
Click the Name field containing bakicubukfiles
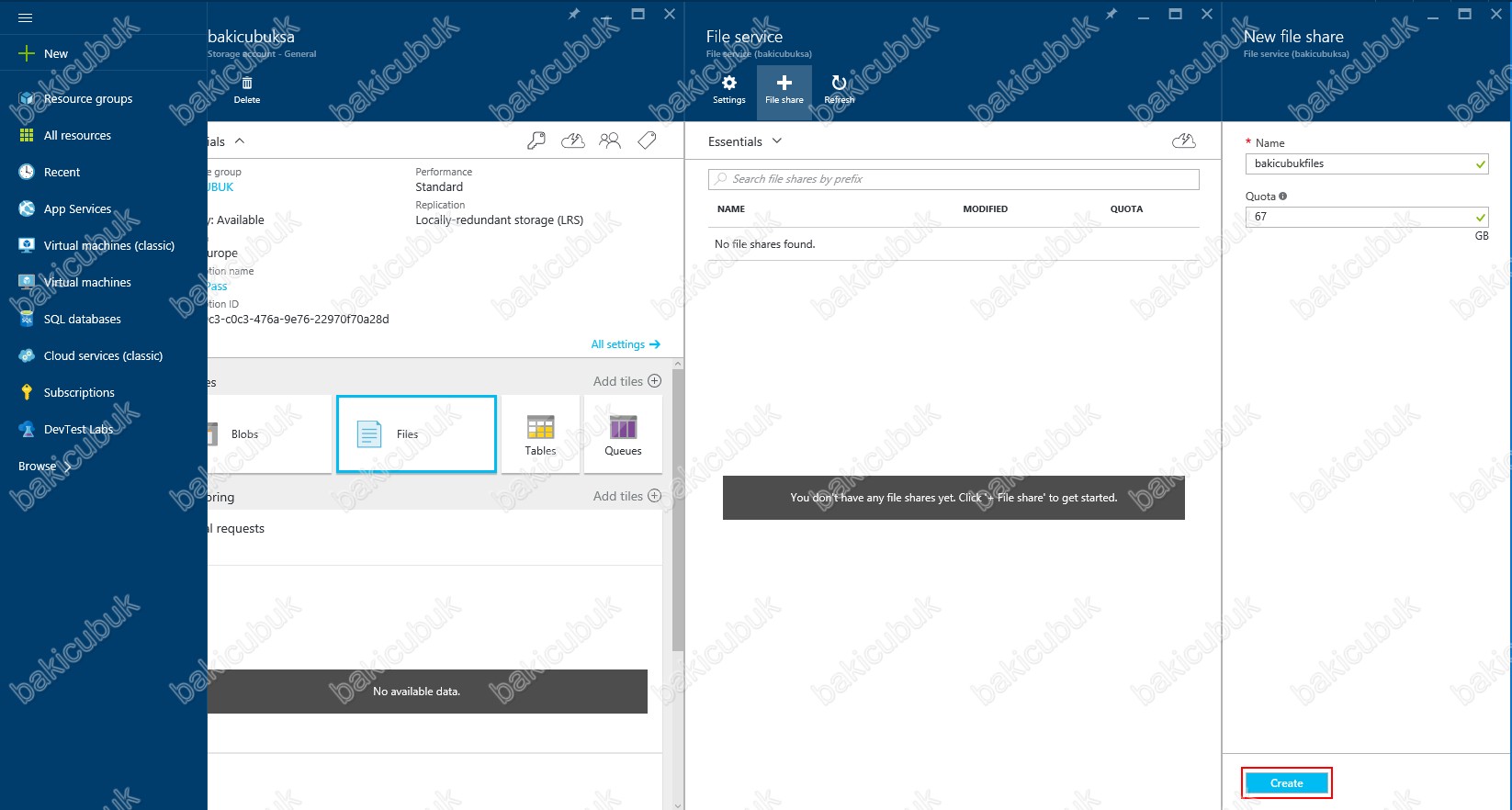click(1367, 163)
